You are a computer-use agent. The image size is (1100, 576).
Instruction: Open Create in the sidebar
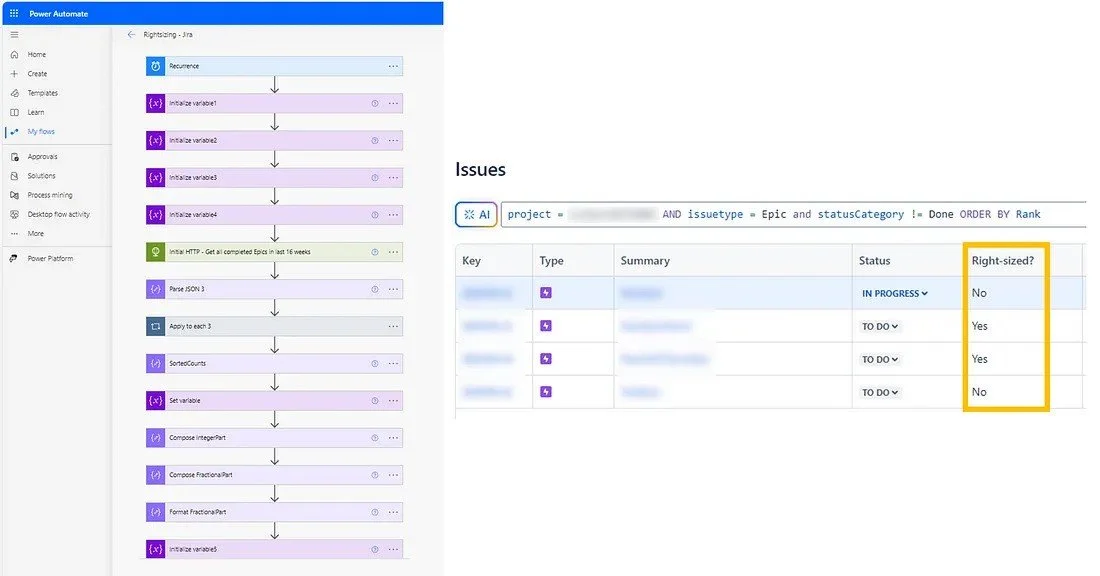pos(37,74)
